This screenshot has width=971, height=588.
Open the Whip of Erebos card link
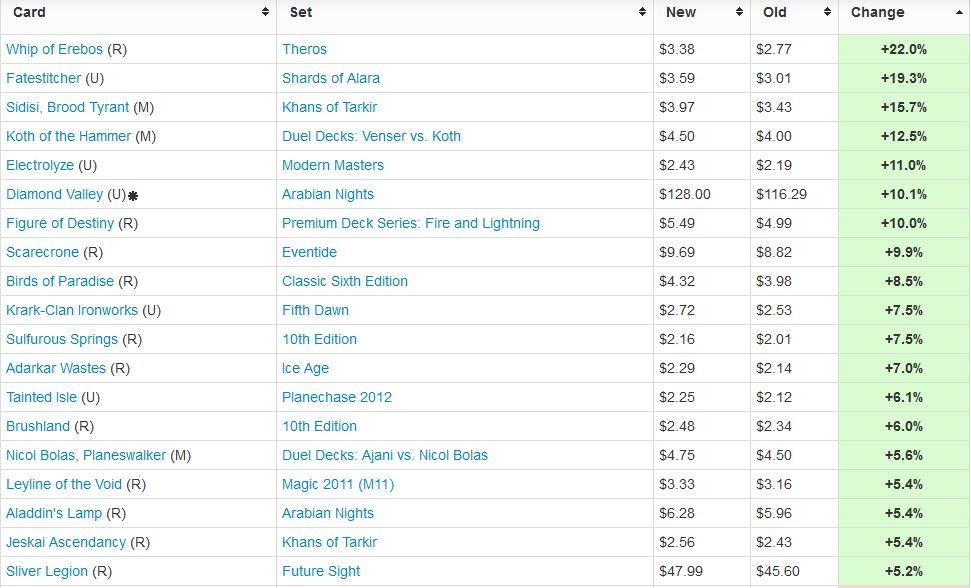pyautogui.click(x=55, y=49)
